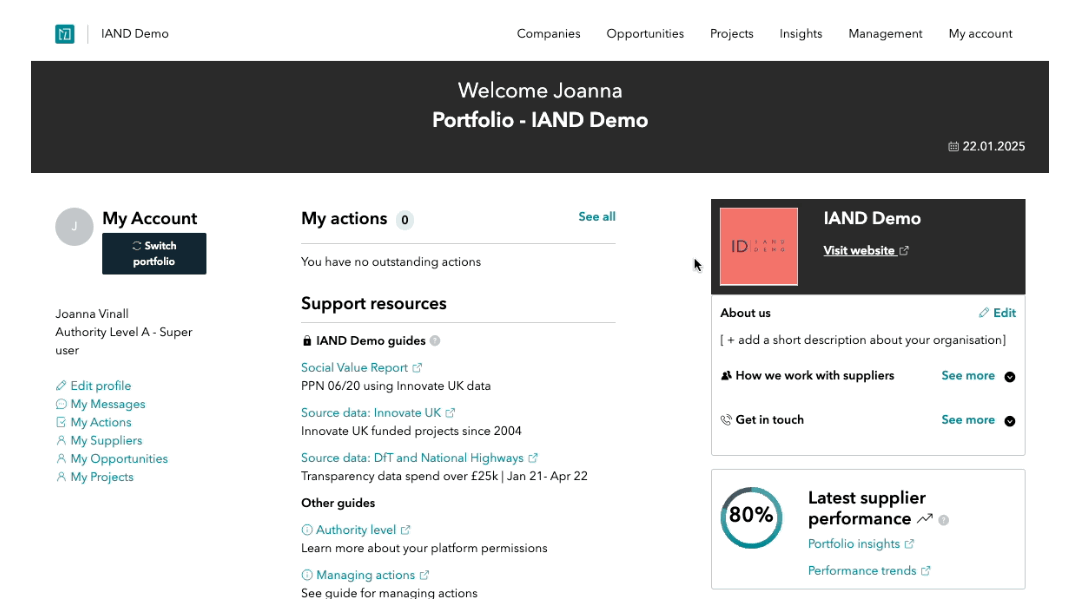Click the Switch portfolio button
This screenshot has width=1080, height=608.
point(154,254)
